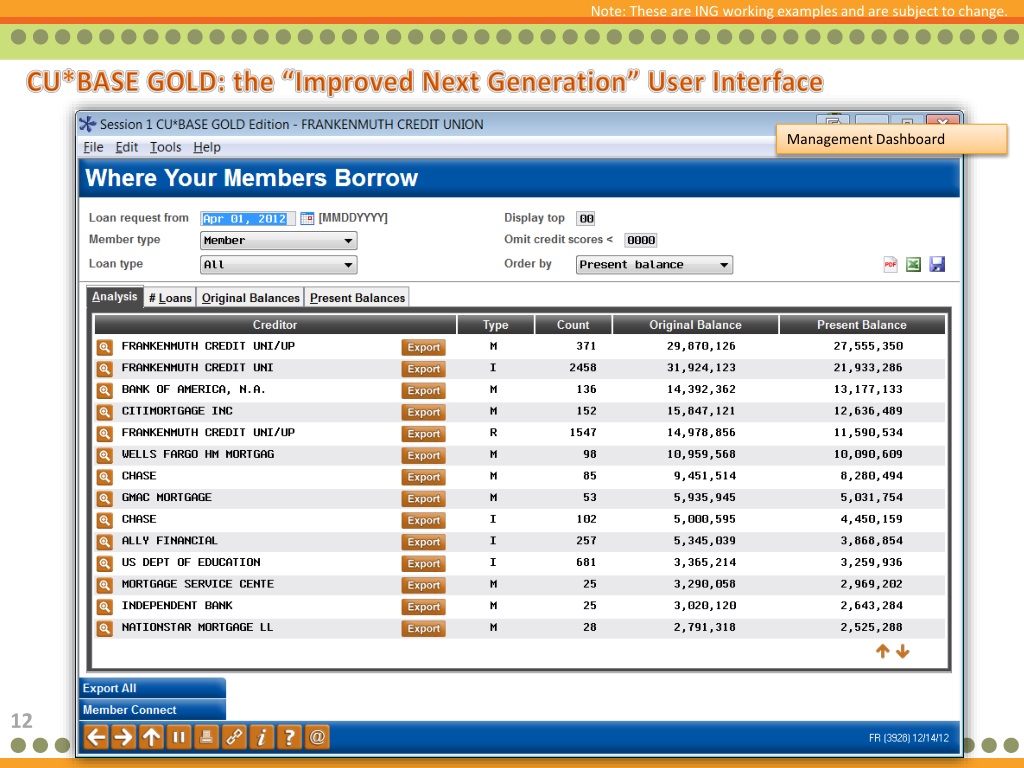Open the Help menu
The image size is (1024, 768).
click(207, 148)
